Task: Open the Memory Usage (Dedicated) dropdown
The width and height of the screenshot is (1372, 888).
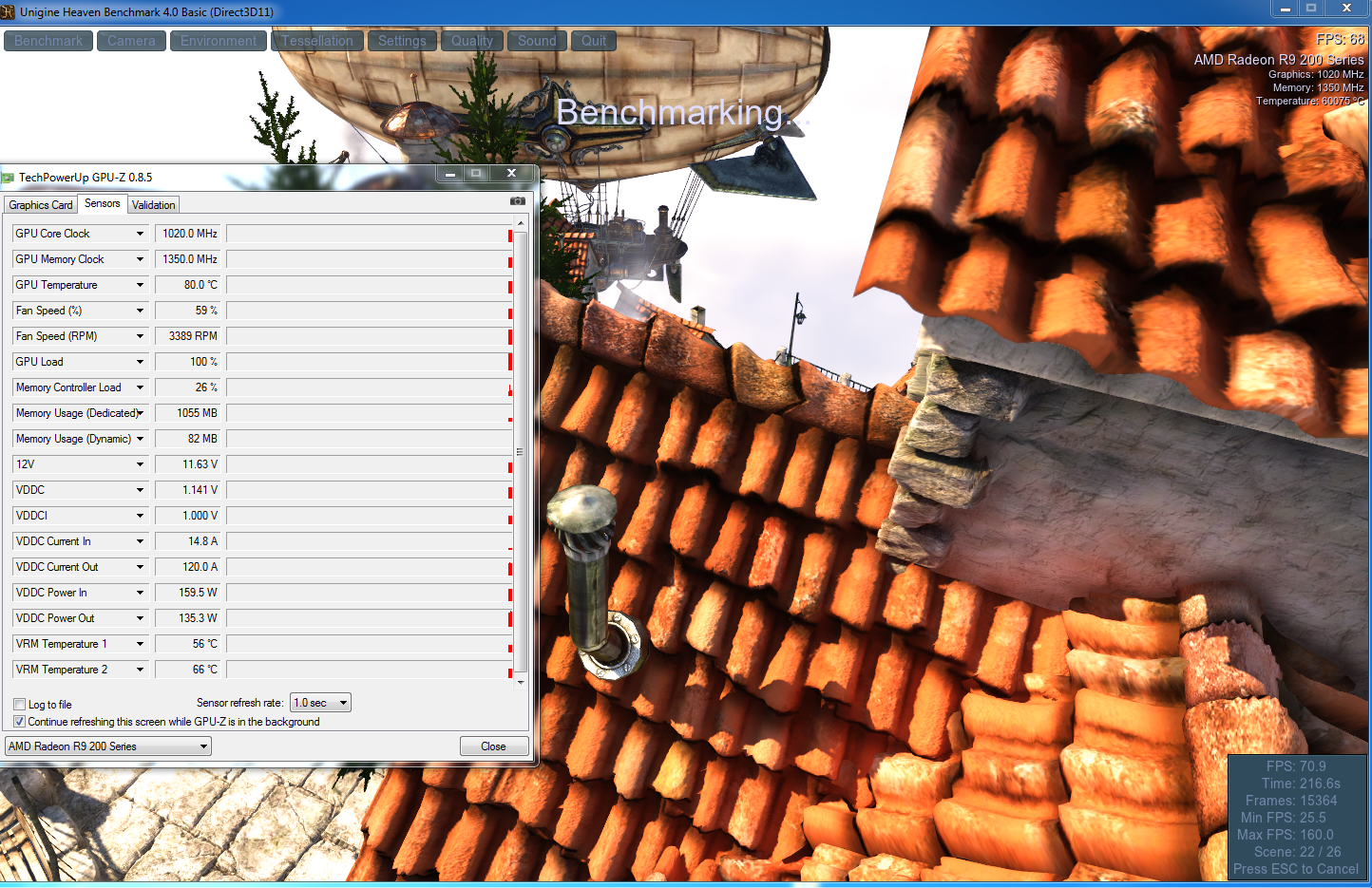Action: [140, 413]
